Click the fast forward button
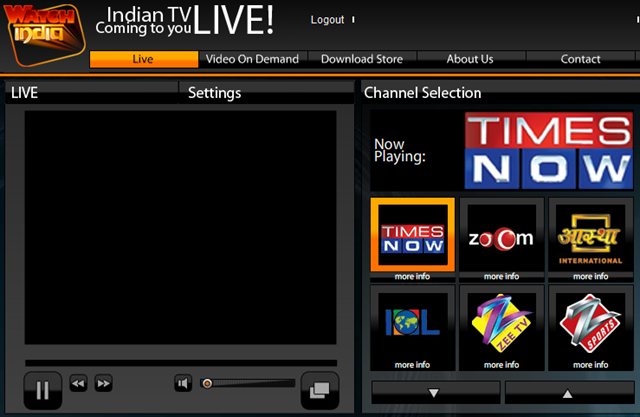 [104, 383]
